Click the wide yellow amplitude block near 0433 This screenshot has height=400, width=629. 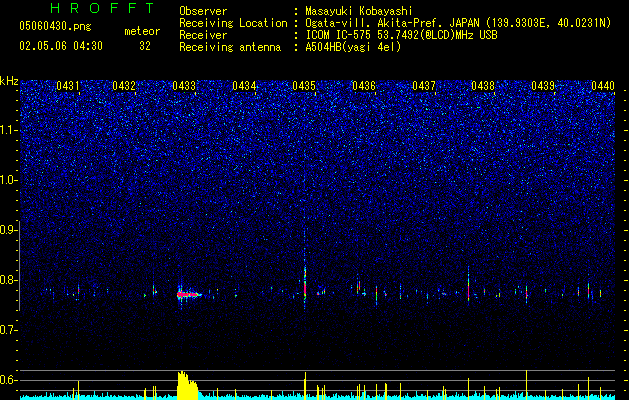tap(188, 384)
